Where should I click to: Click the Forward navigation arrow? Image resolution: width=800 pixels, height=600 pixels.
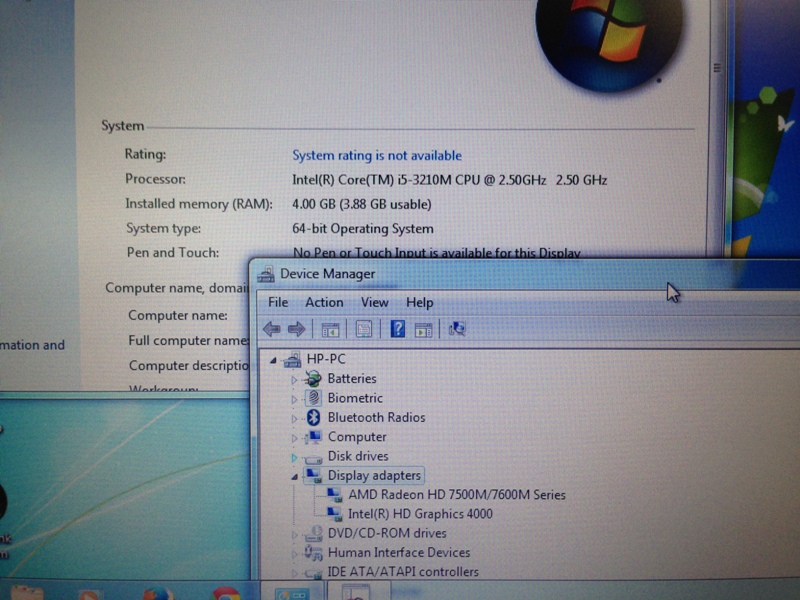click(297, 329)
